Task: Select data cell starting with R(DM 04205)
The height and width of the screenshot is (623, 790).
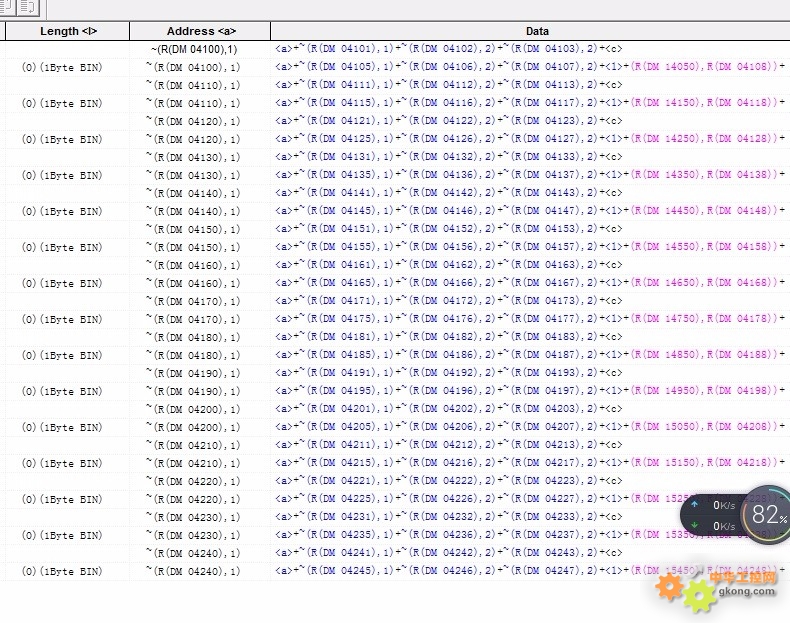Action: pos(530,427)
